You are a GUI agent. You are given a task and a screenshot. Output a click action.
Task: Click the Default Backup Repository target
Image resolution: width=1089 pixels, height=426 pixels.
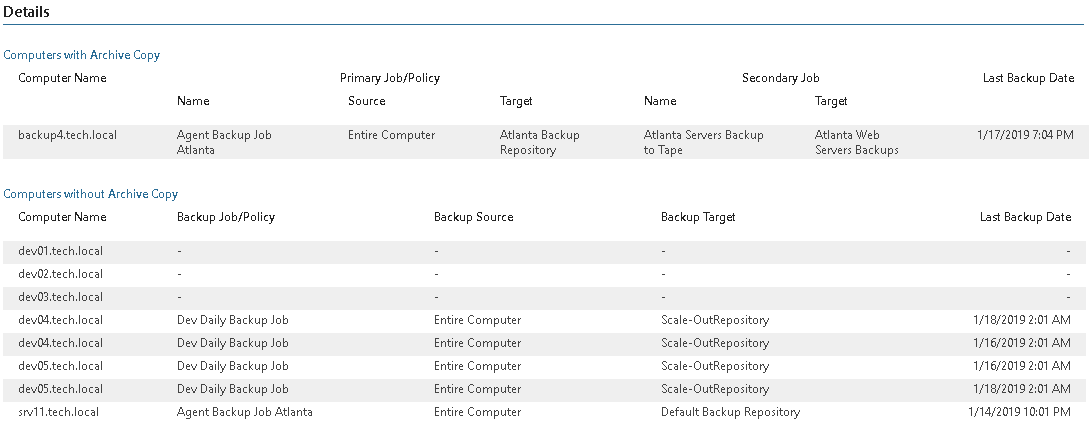pos(730,412)
